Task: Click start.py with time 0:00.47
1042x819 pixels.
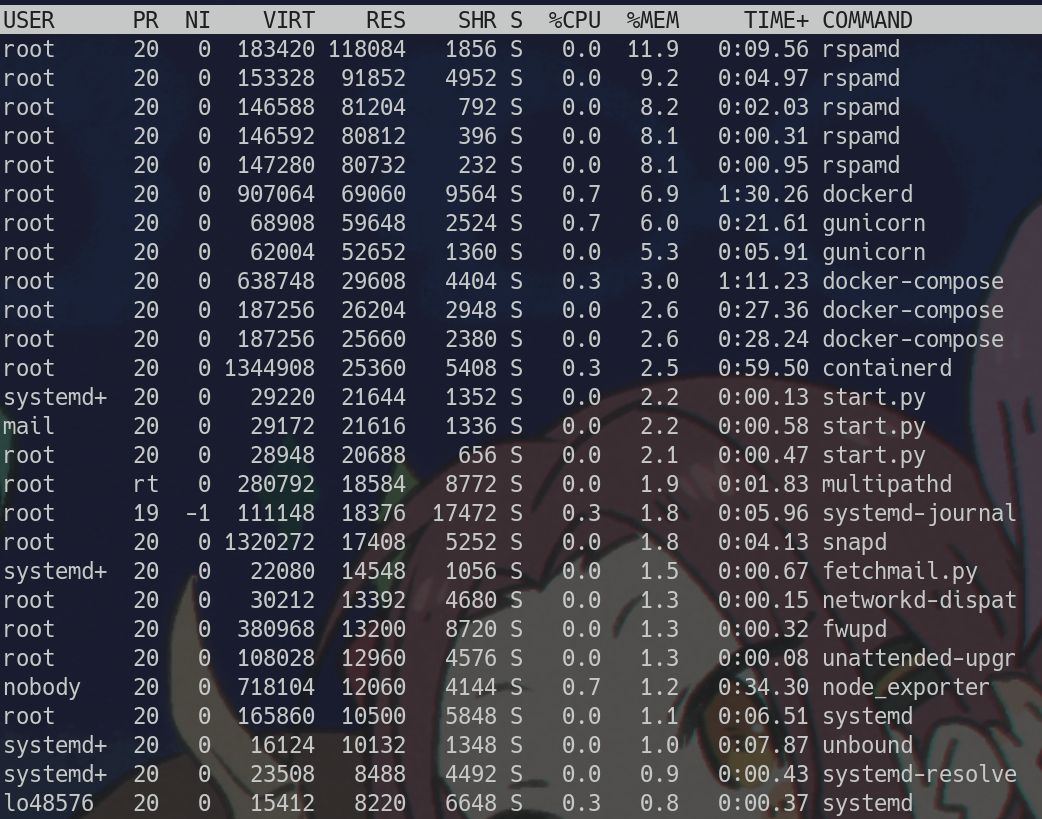Action: click(x=874, y=455)
